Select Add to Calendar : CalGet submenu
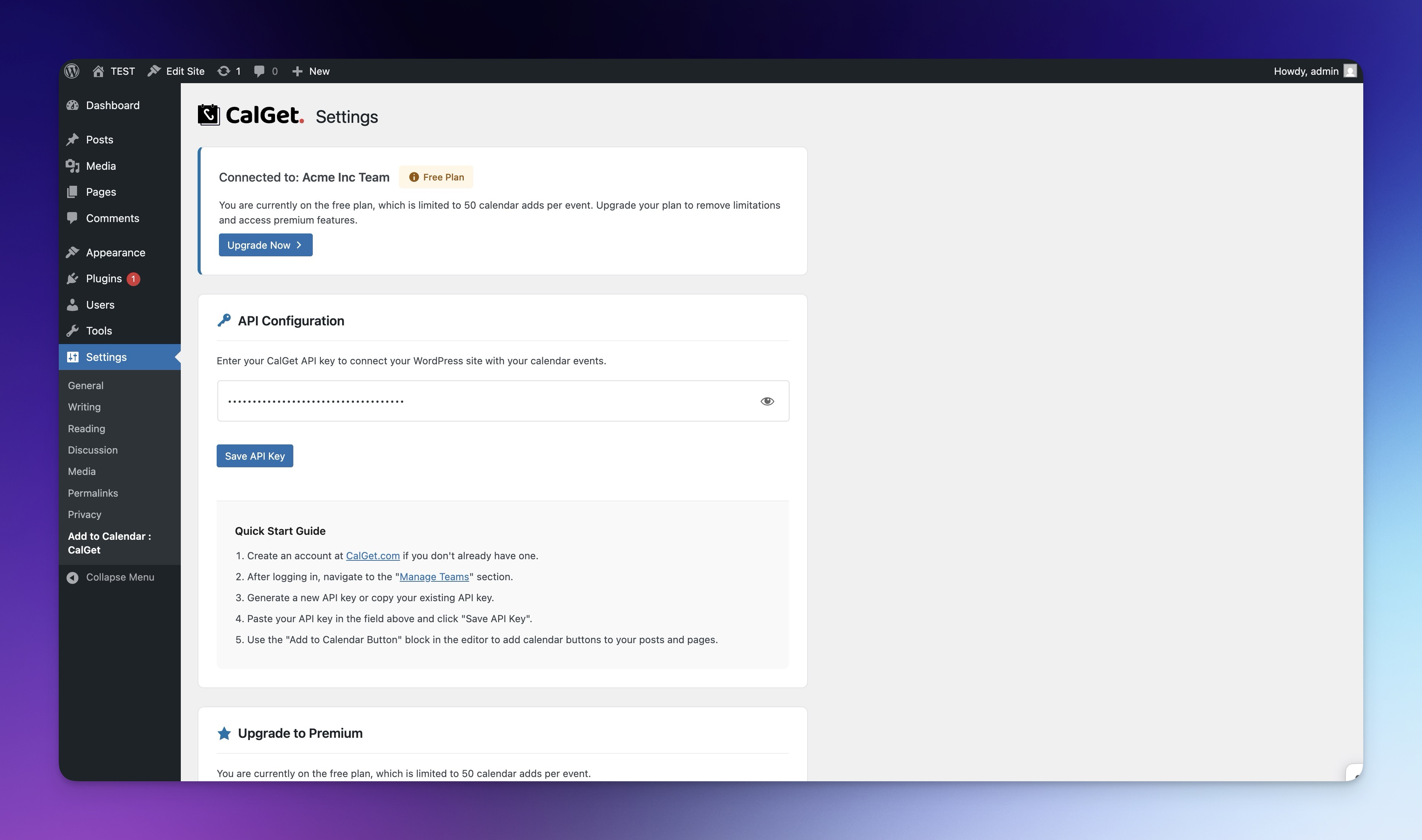Image resolution: width=1422 pixels, height=840 pixels. coord(109,543)
